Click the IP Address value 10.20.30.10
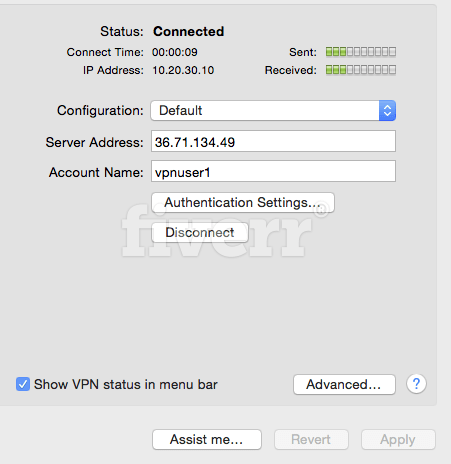Screen dimensions: 451x464 (x=183, y=70)
